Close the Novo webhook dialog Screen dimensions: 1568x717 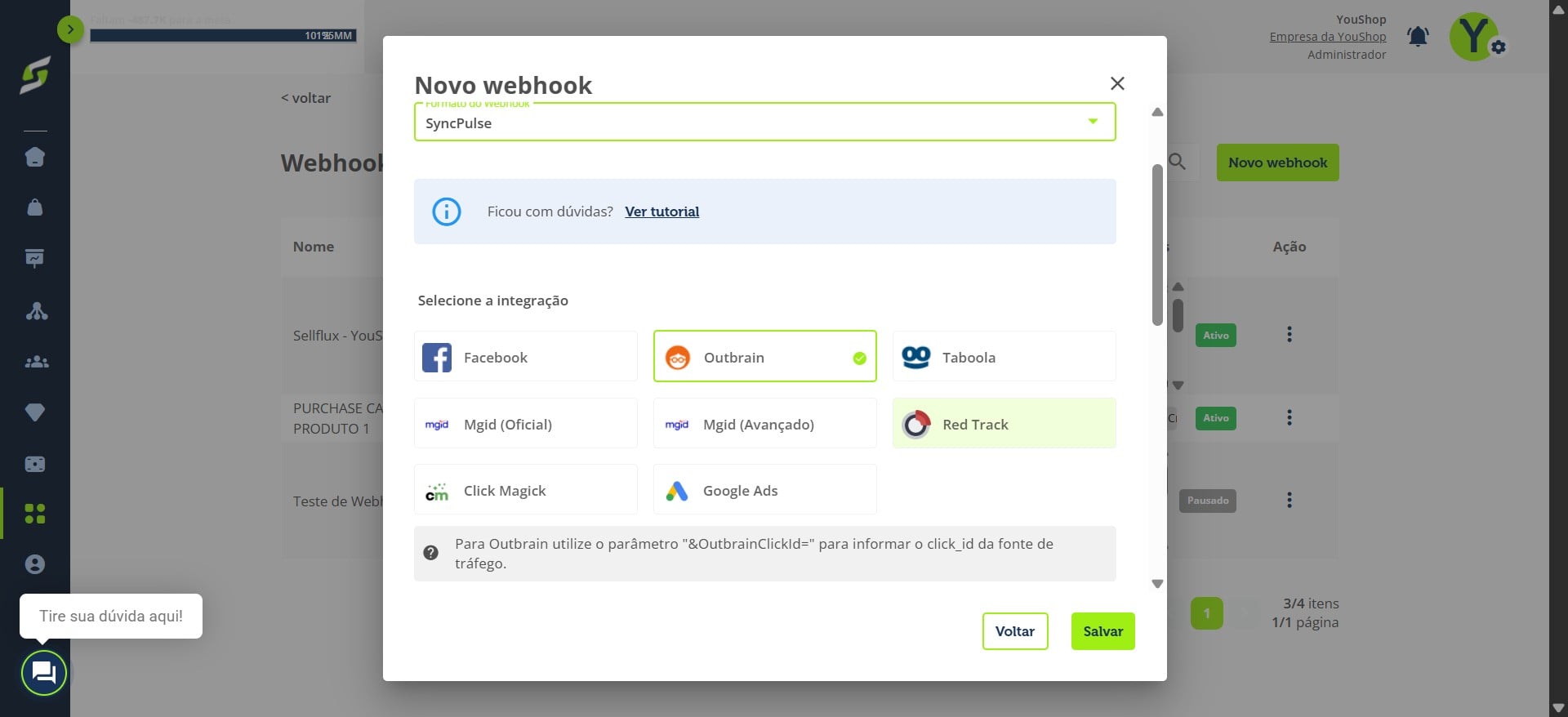(x=1117, y=83)
